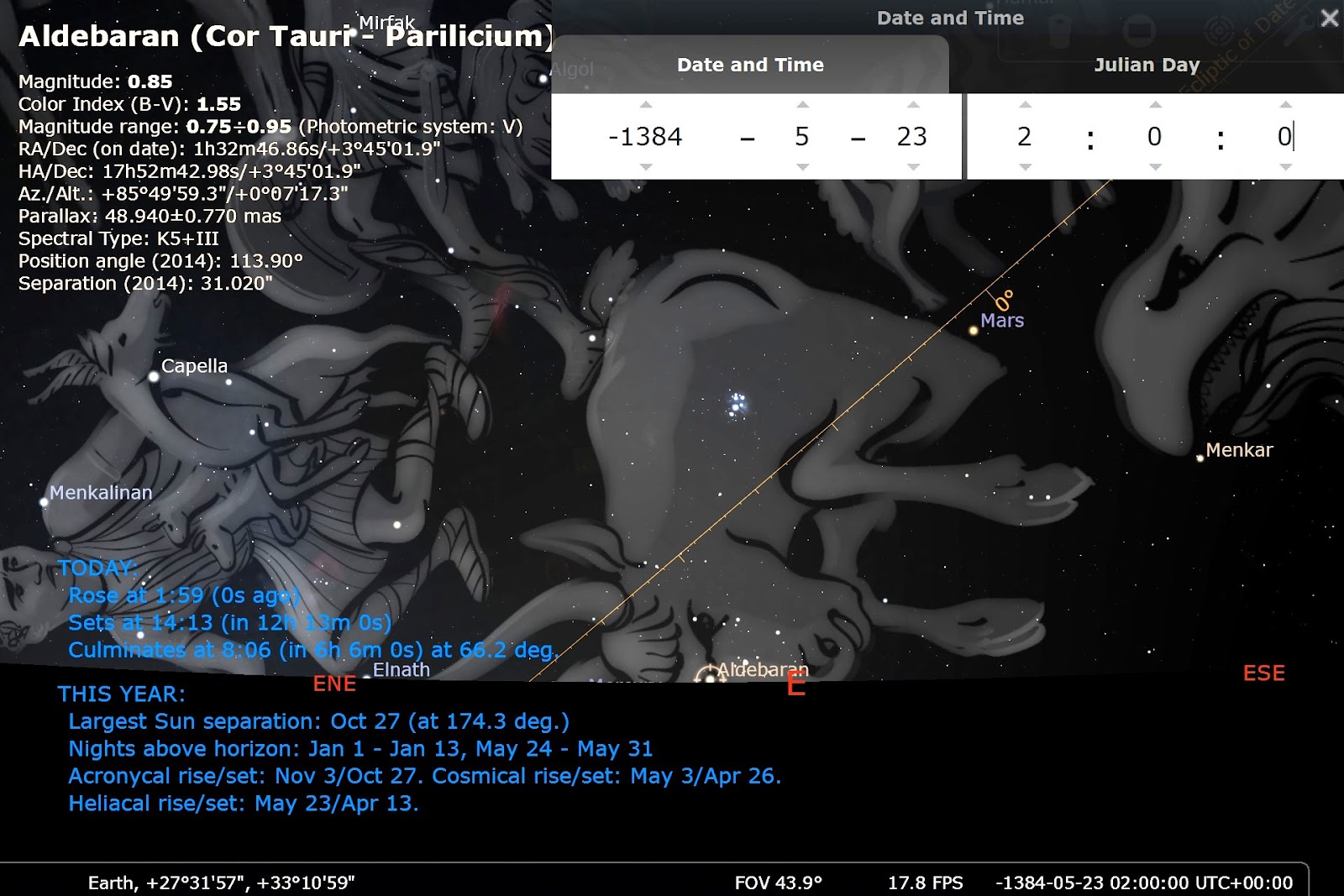The image size is (1344, 896).
Task: Click the 'Culminates at 8:06' line
Action: [313, 650]
